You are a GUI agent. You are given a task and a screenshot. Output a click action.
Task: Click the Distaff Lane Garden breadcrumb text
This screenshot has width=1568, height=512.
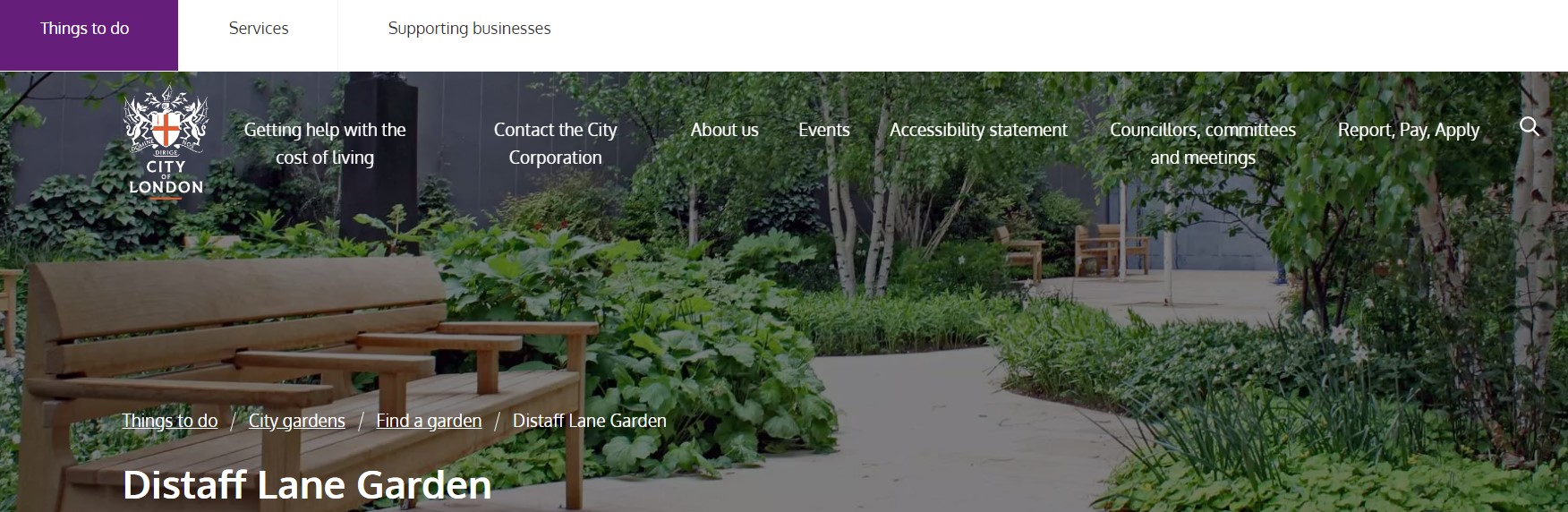coord(590,421)
